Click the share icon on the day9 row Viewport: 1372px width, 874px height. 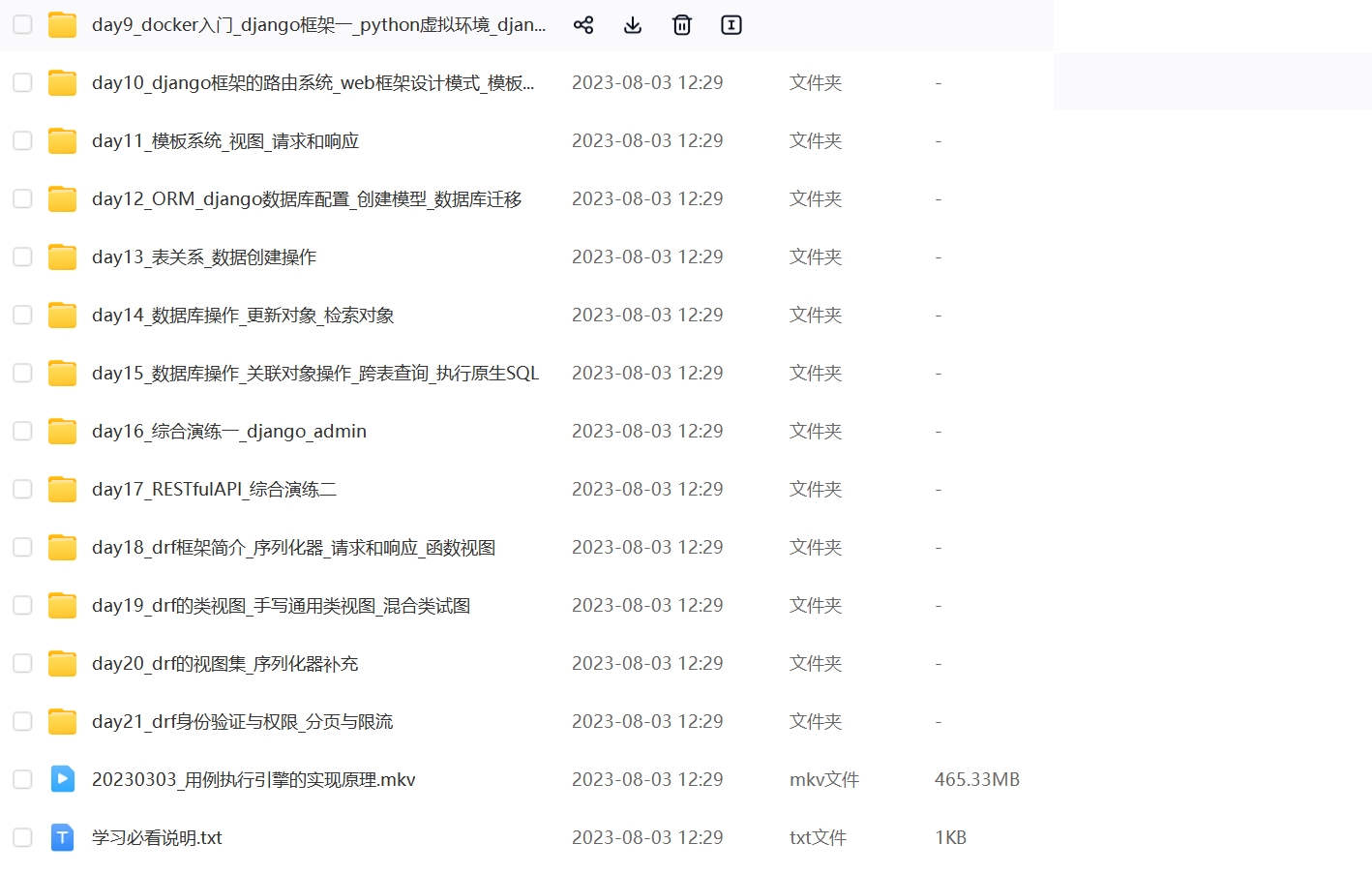click(x=583, y=25)
